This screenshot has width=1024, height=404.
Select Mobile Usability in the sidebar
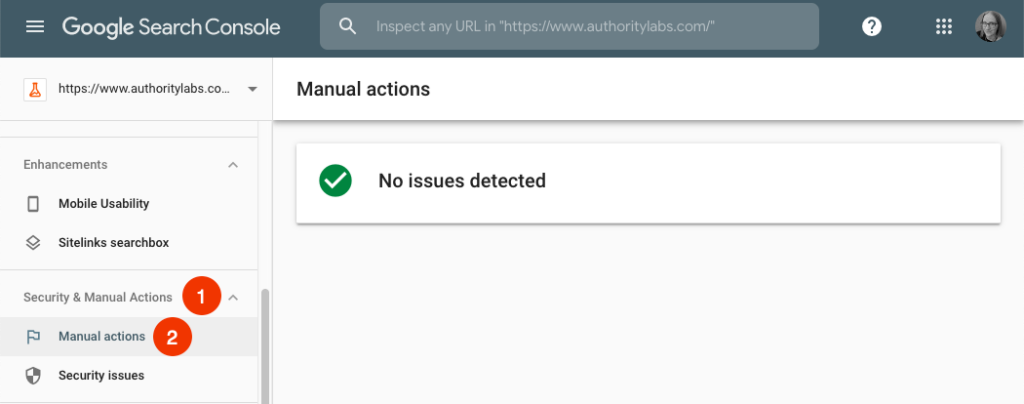(104, 204)
